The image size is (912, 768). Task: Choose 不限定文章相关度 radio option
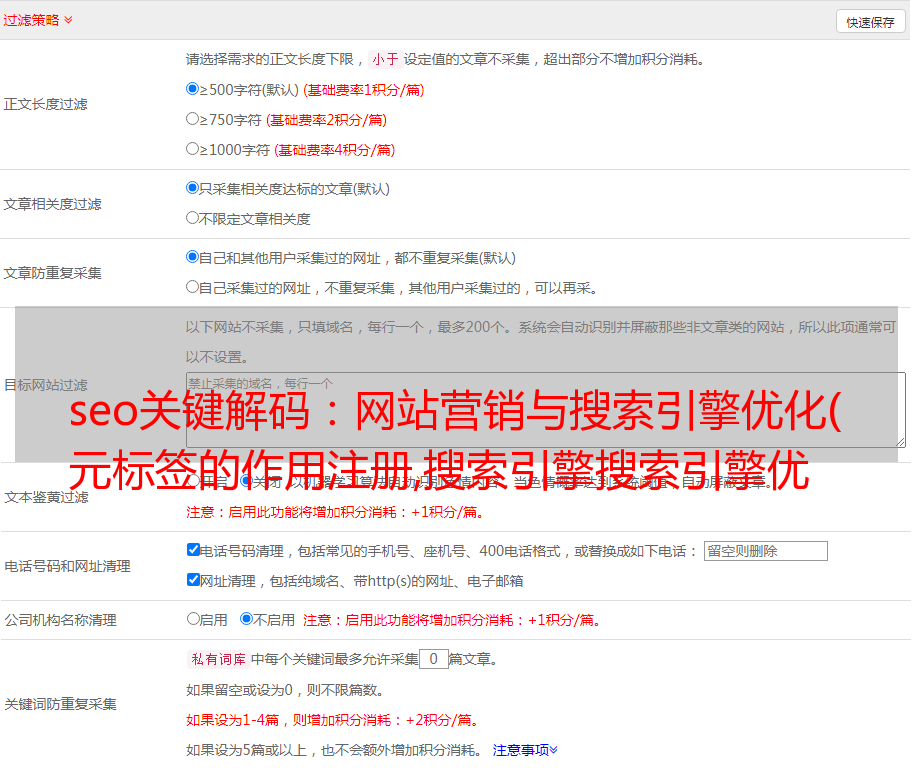pos(193,218)
